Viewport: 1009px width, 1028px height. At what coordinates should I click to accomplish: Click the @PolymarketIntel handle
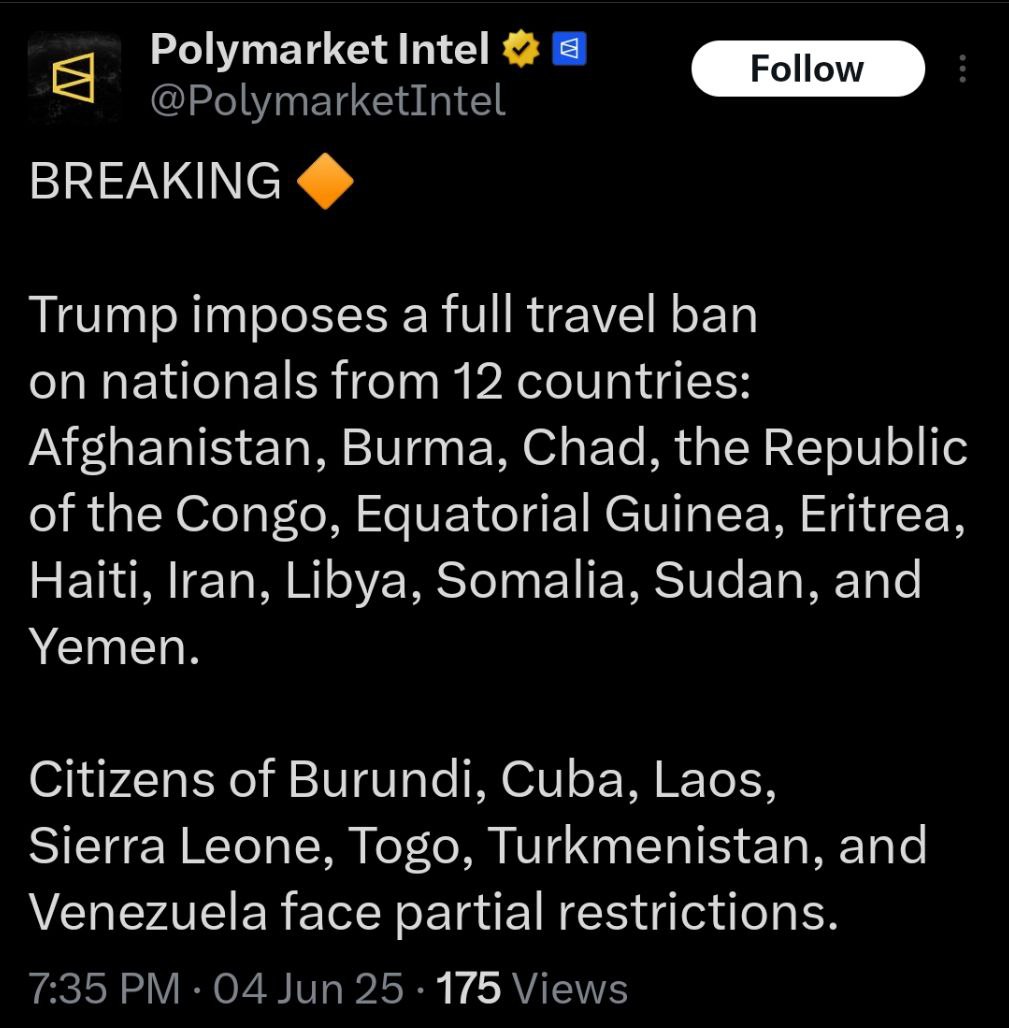328,101
